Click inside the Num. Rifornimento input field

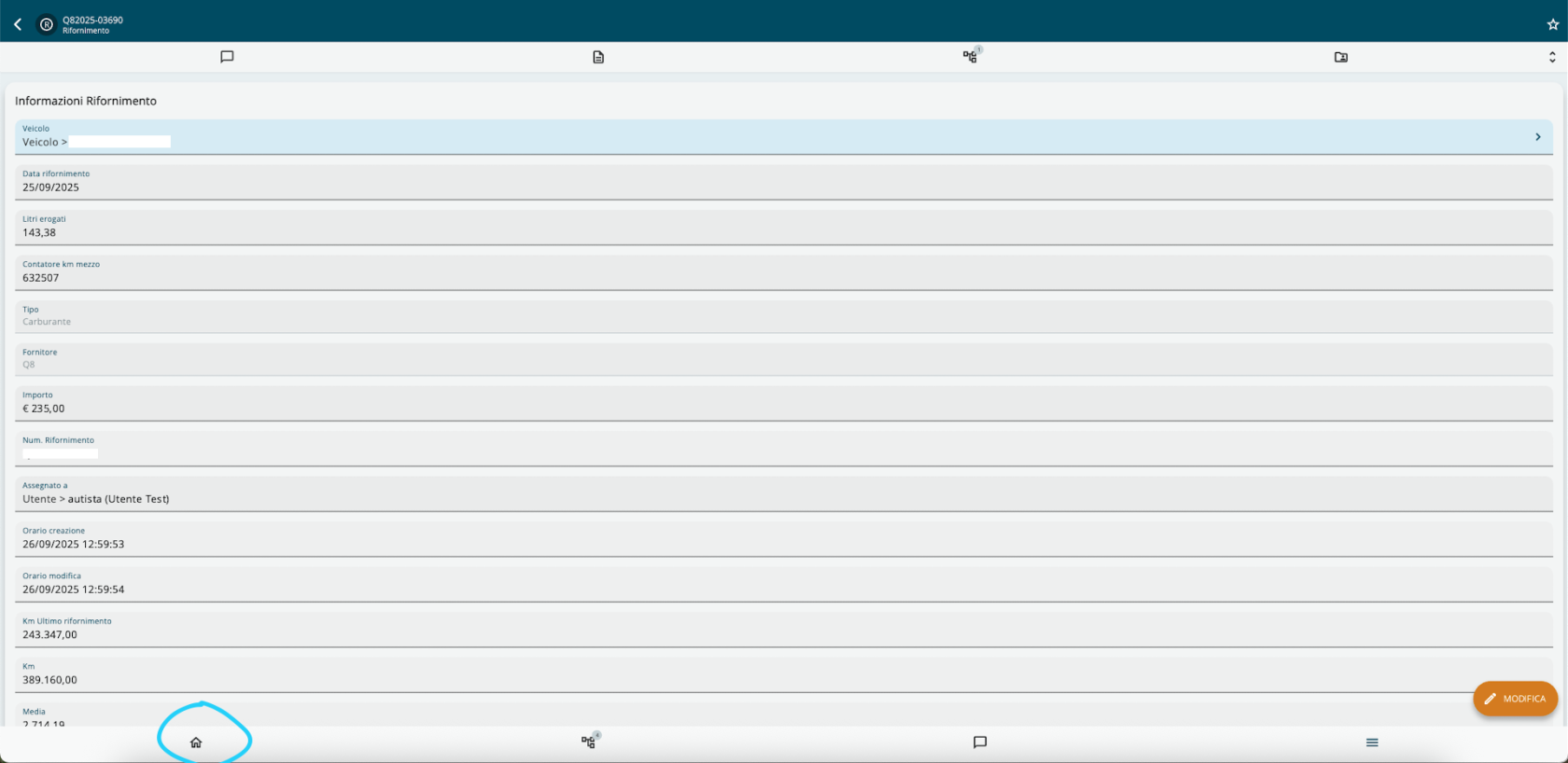pyautogui.click(x=60, y=454)
